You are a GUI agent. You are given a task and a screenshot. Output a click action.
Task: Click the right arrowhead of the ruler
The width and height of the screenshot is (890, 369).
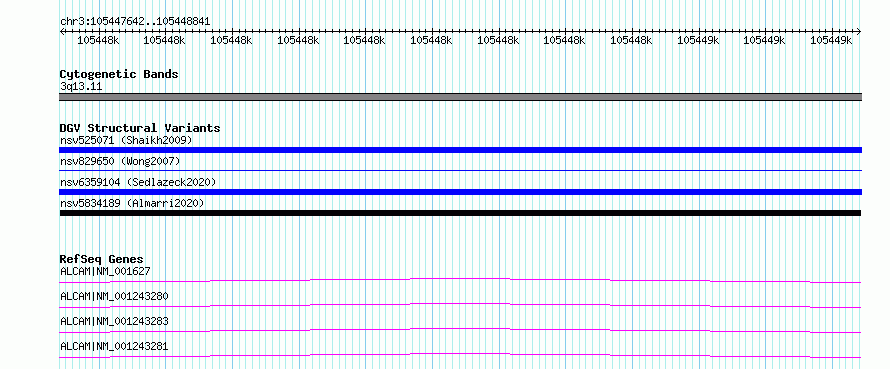point(859,31)
